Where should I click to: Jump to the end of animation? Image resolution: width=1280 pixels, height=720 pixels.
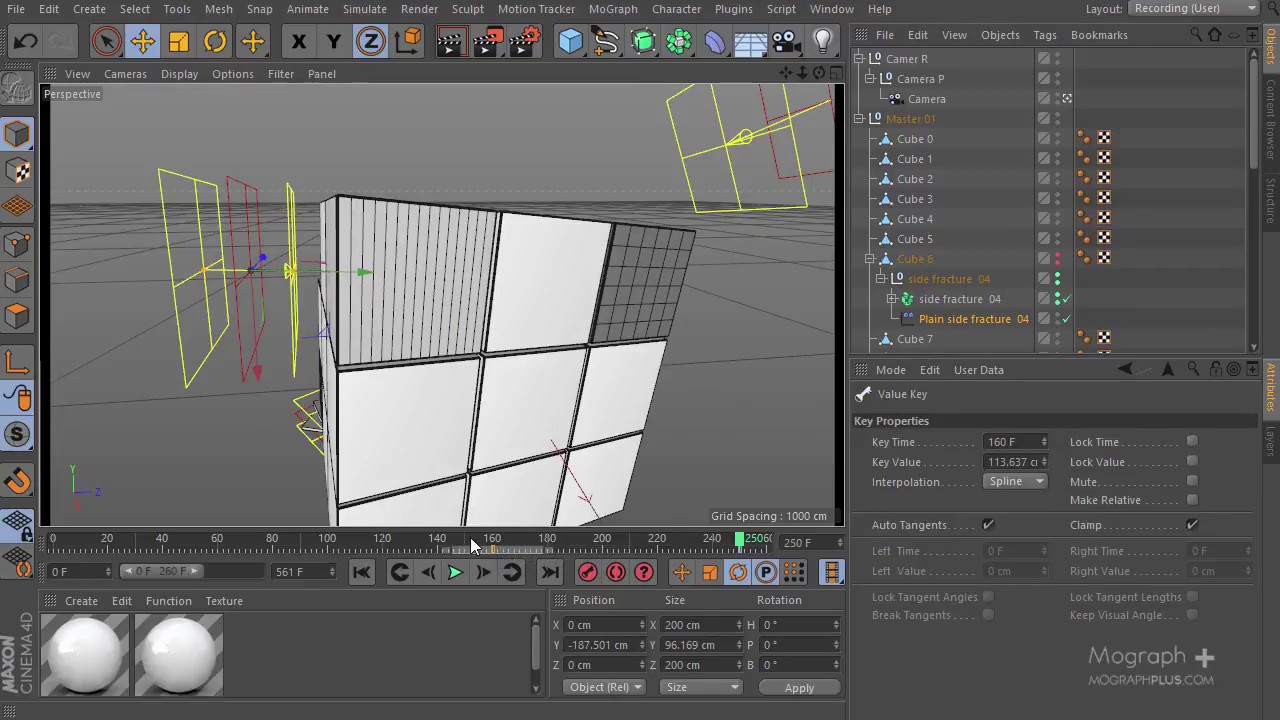coord(549,572)
